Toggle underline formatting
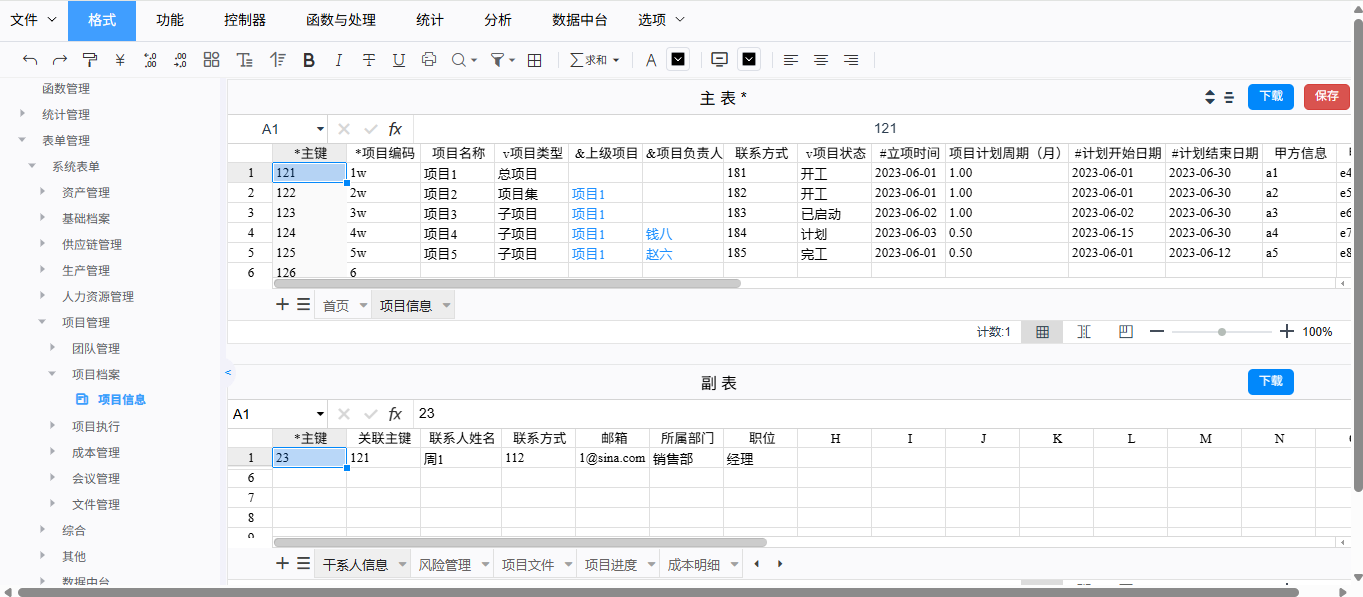The width and height of the screenshot is (1363, 597). pyautogui.click(x=399, y=60)
